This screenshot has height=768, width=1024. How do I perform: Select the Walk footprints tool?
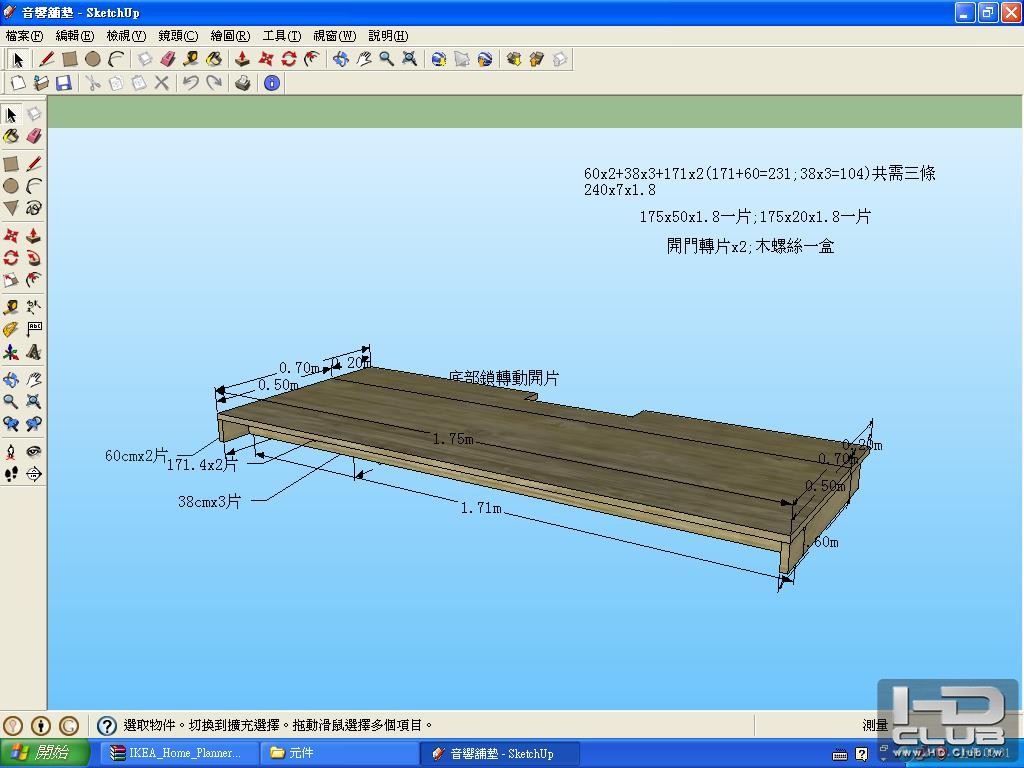pyautogui.click(x=11, y=474)
